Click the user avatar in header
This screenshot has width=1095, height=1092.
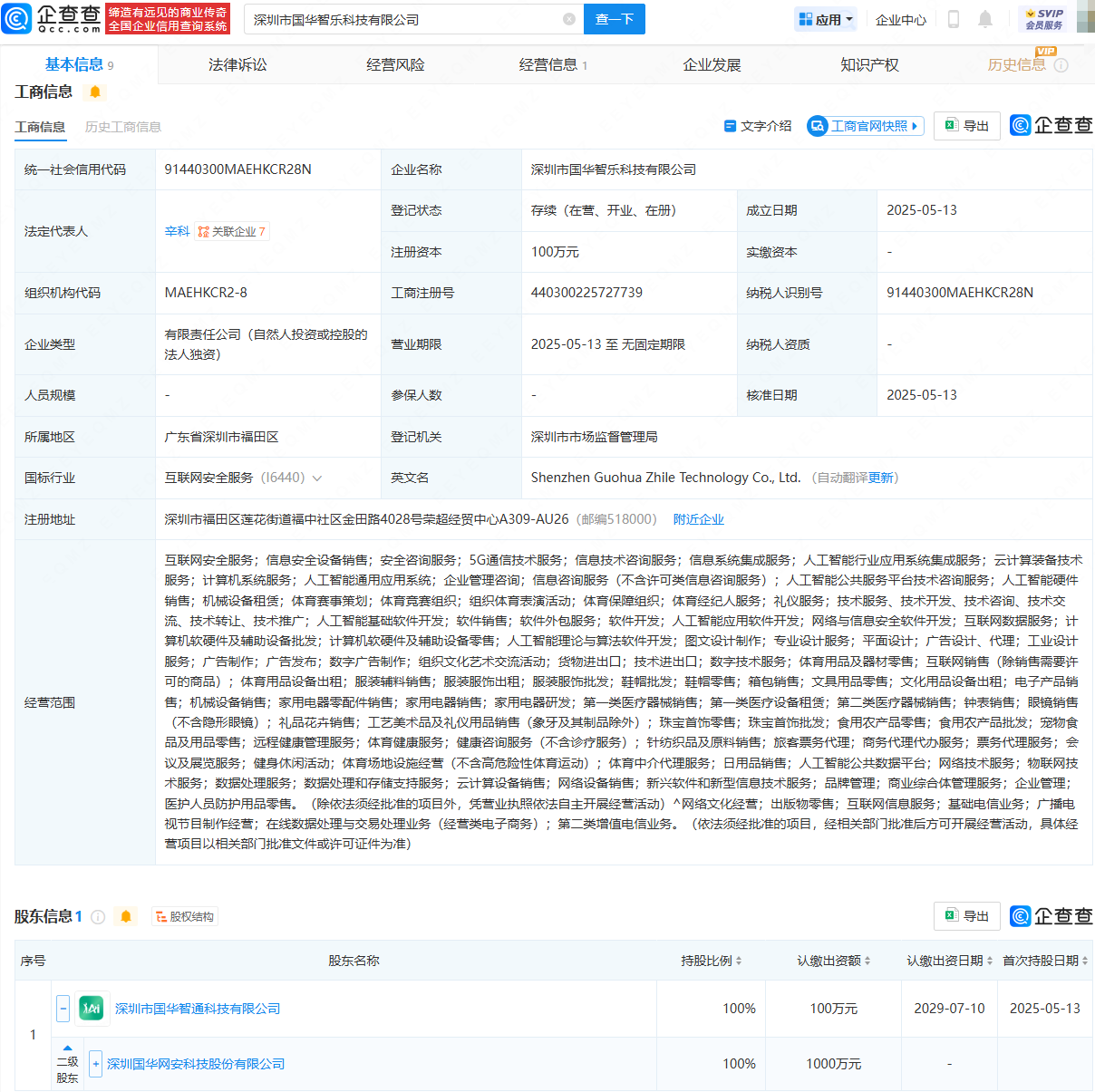pos(1086,18)
